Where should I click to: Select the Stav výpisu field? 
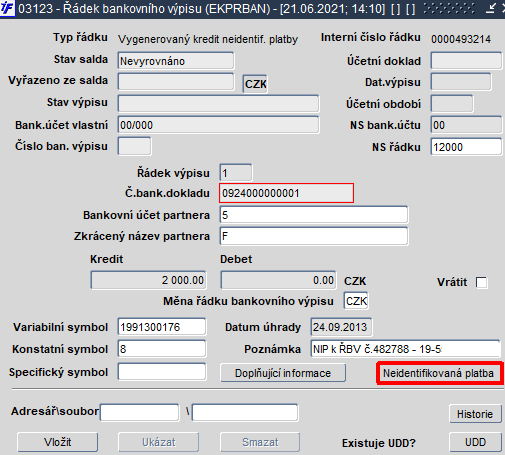pyautogui.click(x=218, y=103)
